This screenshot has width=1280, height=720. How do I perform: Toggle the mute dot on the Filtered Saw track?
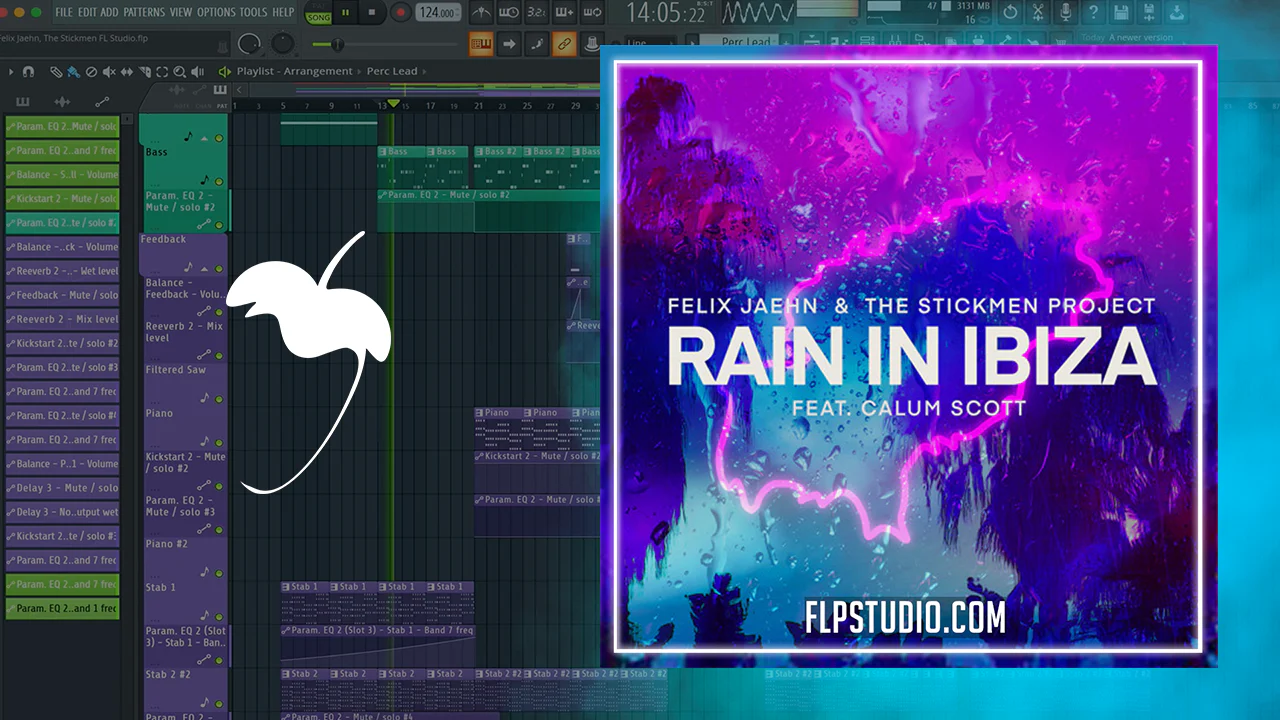(219, 399)
